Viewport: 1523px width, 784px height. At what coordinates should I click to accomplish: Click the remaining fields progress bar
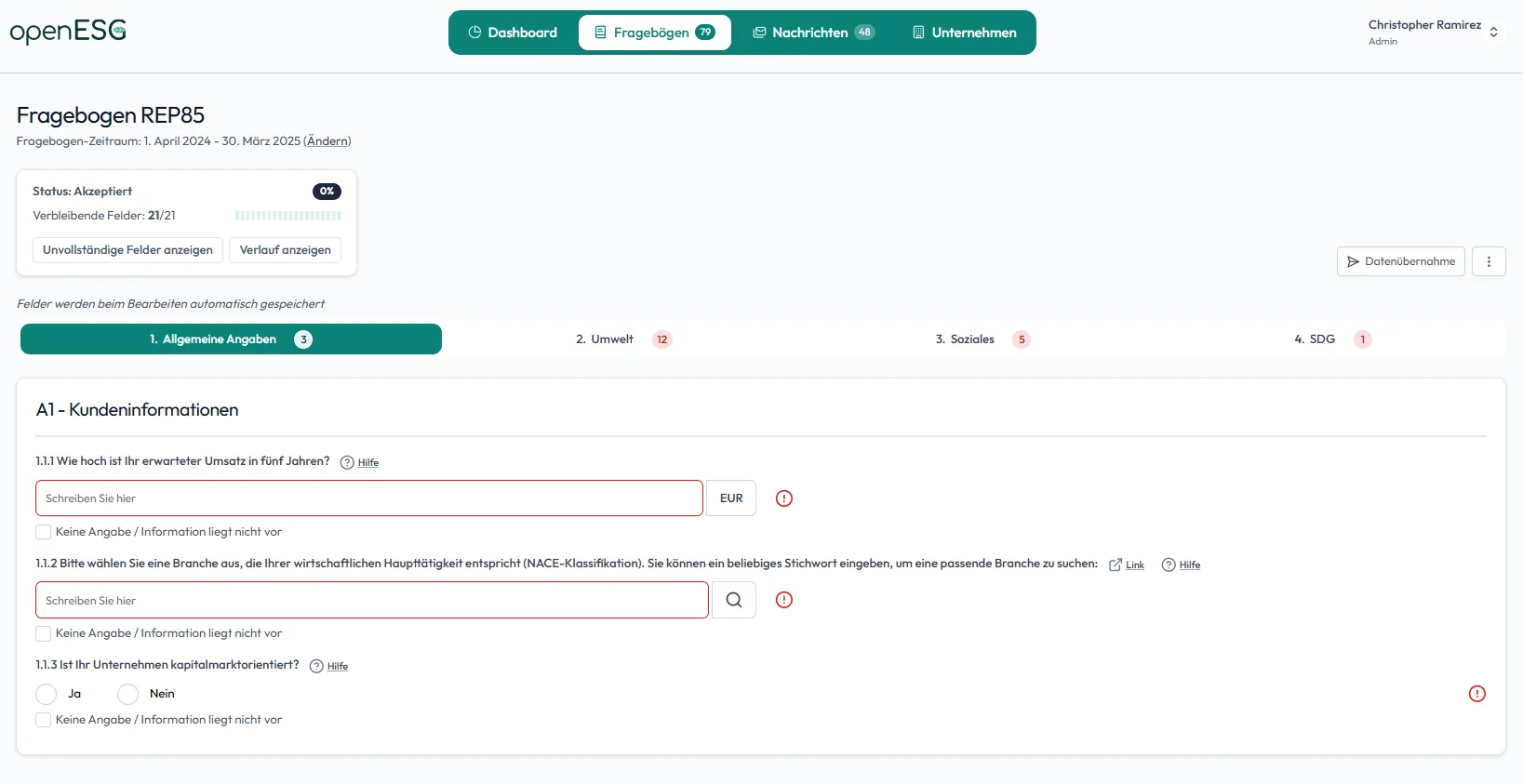point(287,216)
